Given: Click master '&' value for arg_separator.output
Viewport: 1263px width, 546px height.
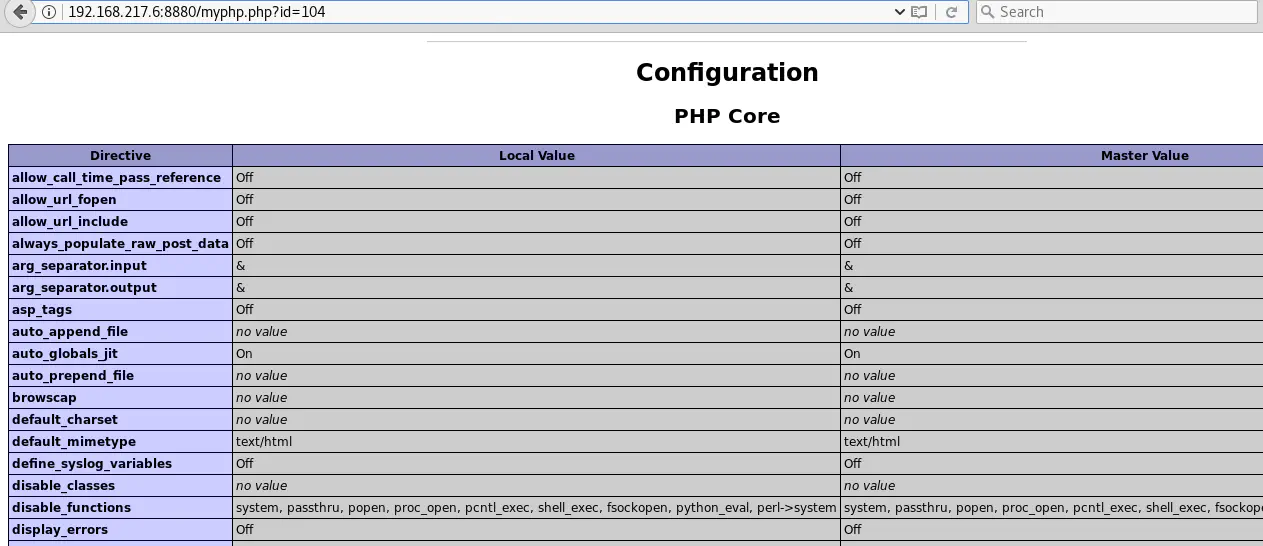Looking at the screenshot, I should (848, 287).
